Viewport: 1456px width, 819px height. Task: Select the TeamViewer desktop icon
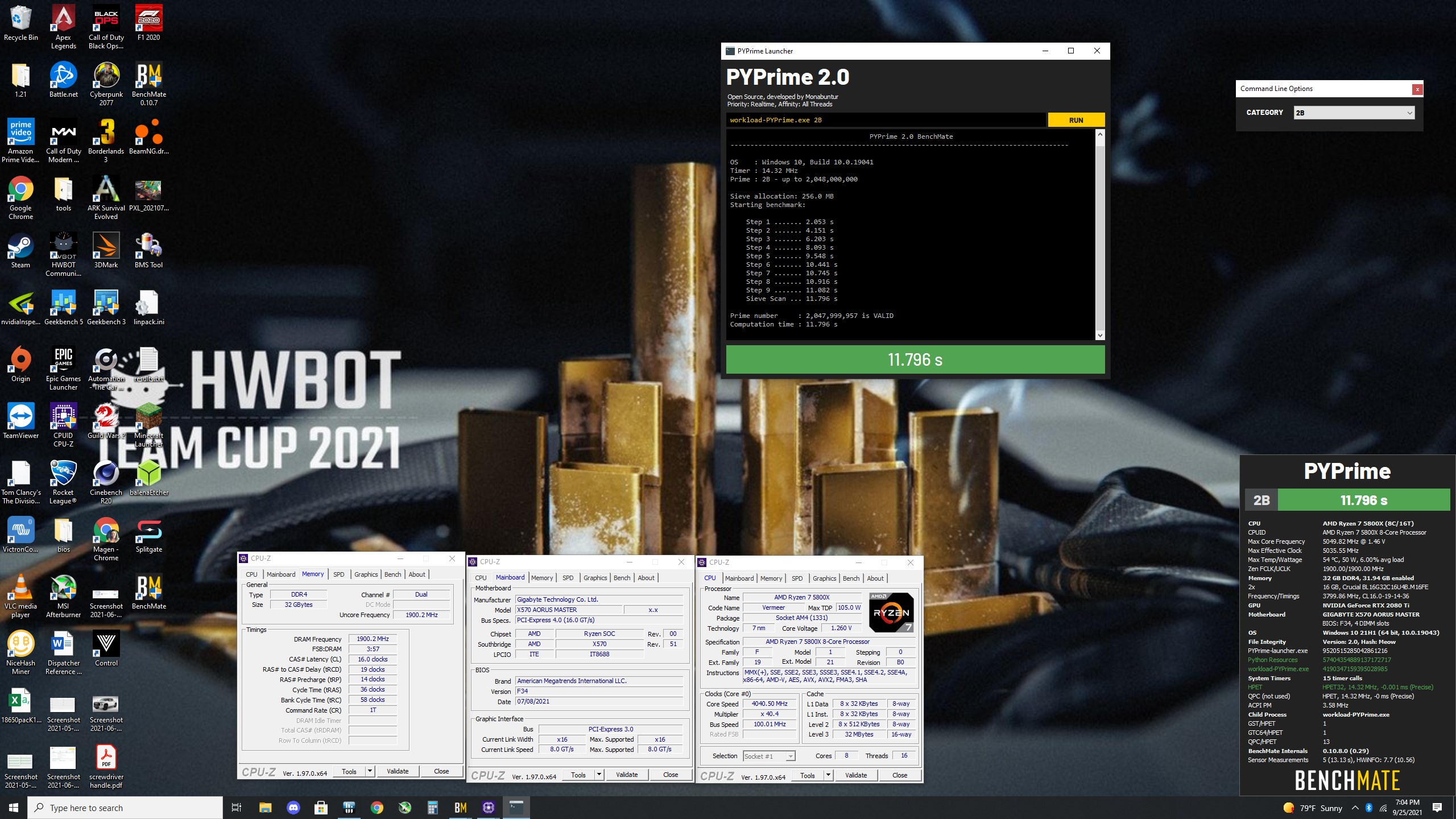[20, 421]
